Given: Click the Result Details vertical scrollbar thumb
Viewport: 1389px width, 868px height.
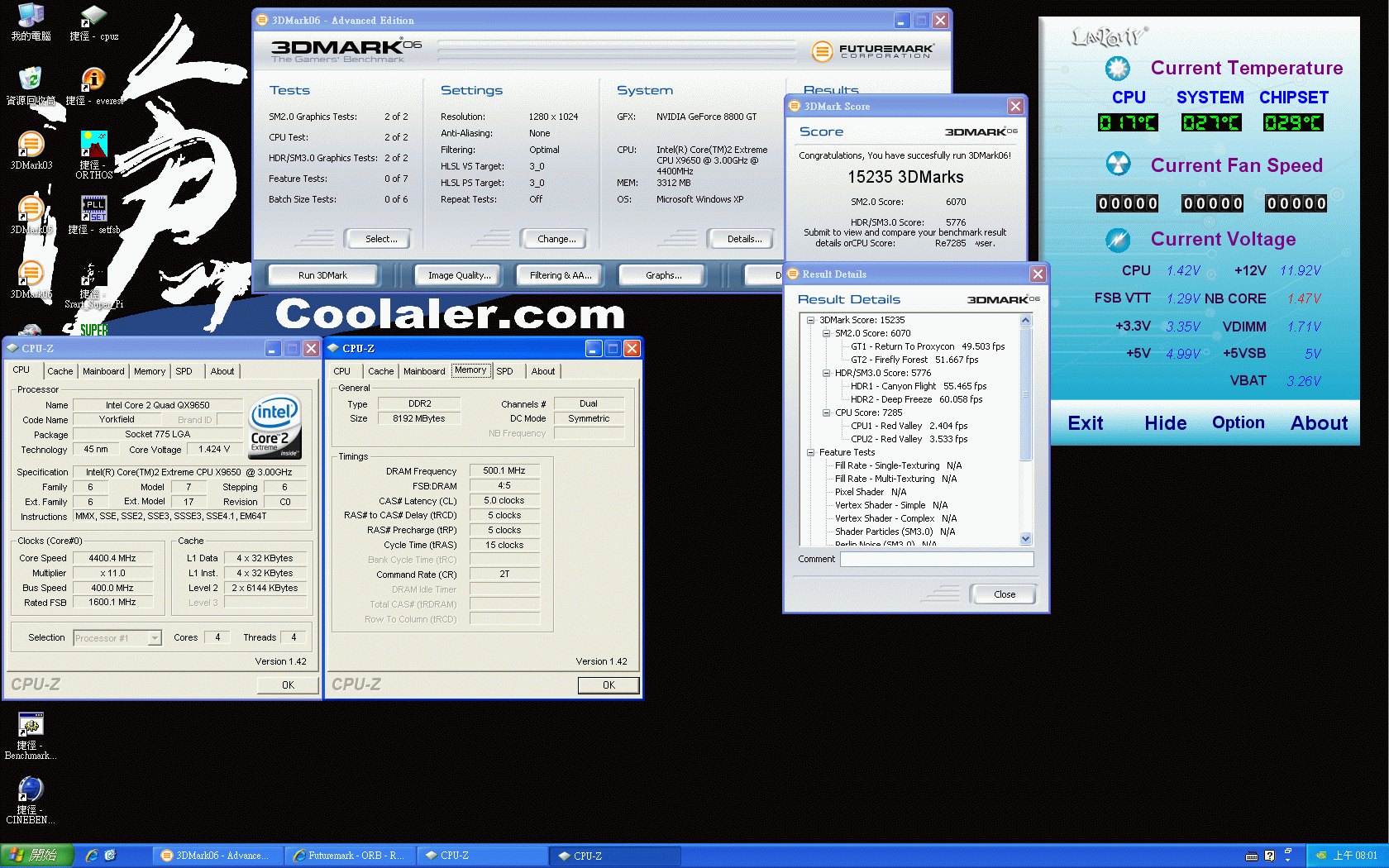Looking at the screenshot, I should click(1026, 393).
